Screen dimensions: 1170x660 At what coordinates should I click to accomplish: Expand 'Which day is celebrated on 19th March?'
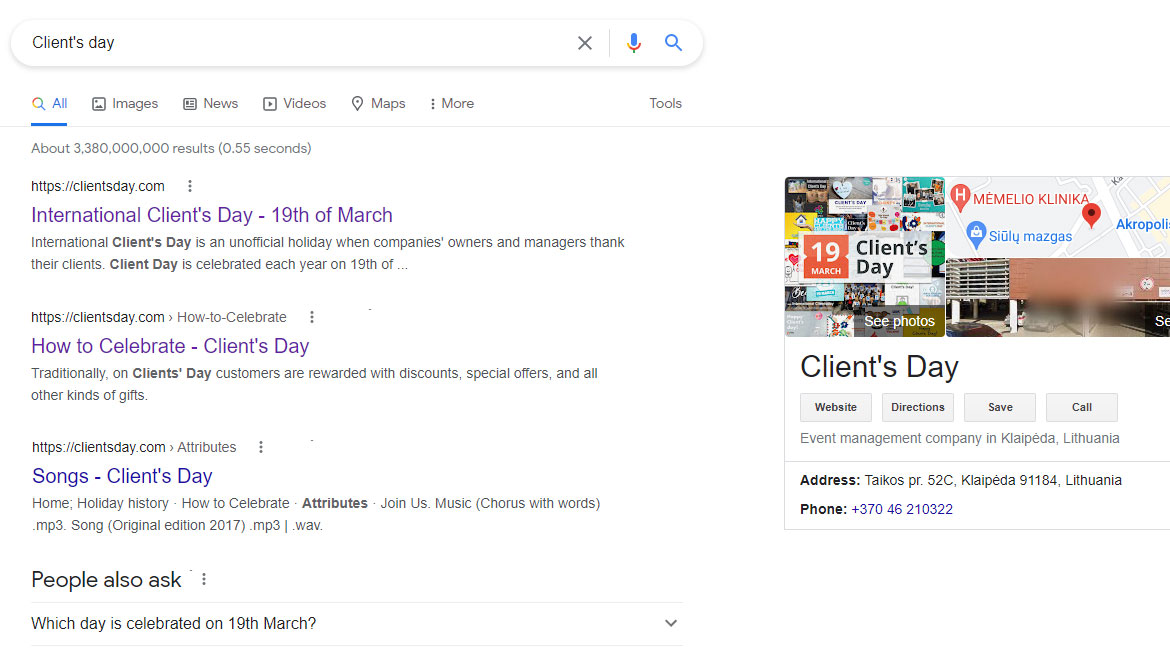(671, 624)
